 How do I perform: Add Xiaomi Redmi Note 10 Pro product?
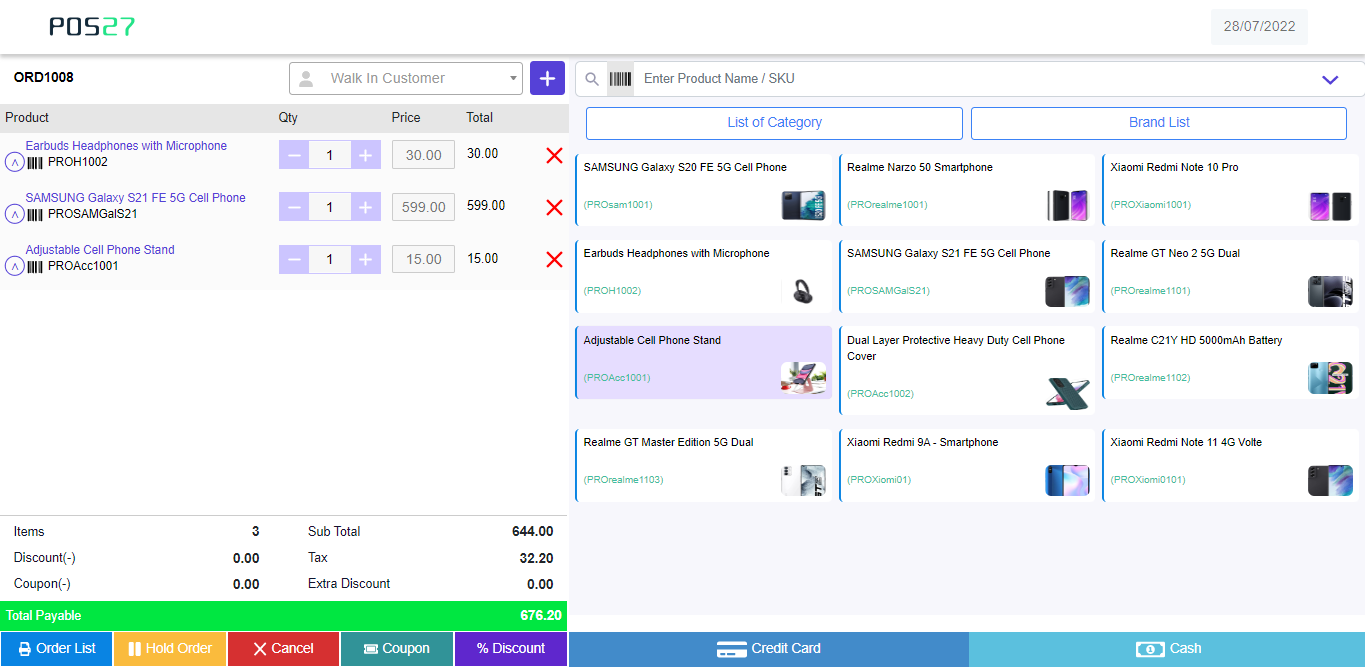pyautogui.click(x=1231, y=190)
